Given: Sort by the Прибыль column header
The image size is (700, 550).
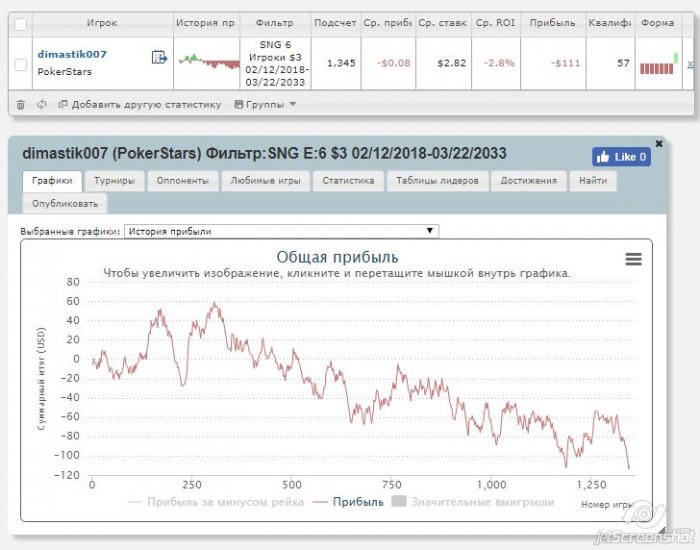Looking at the screenshot, I should pyautogui.click(x=553, y=23).
